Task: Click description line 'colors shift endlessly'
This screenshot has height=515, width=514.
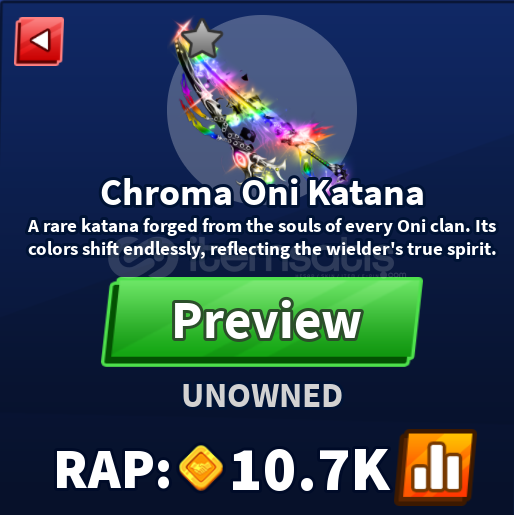Action: [x=262, y=249]
